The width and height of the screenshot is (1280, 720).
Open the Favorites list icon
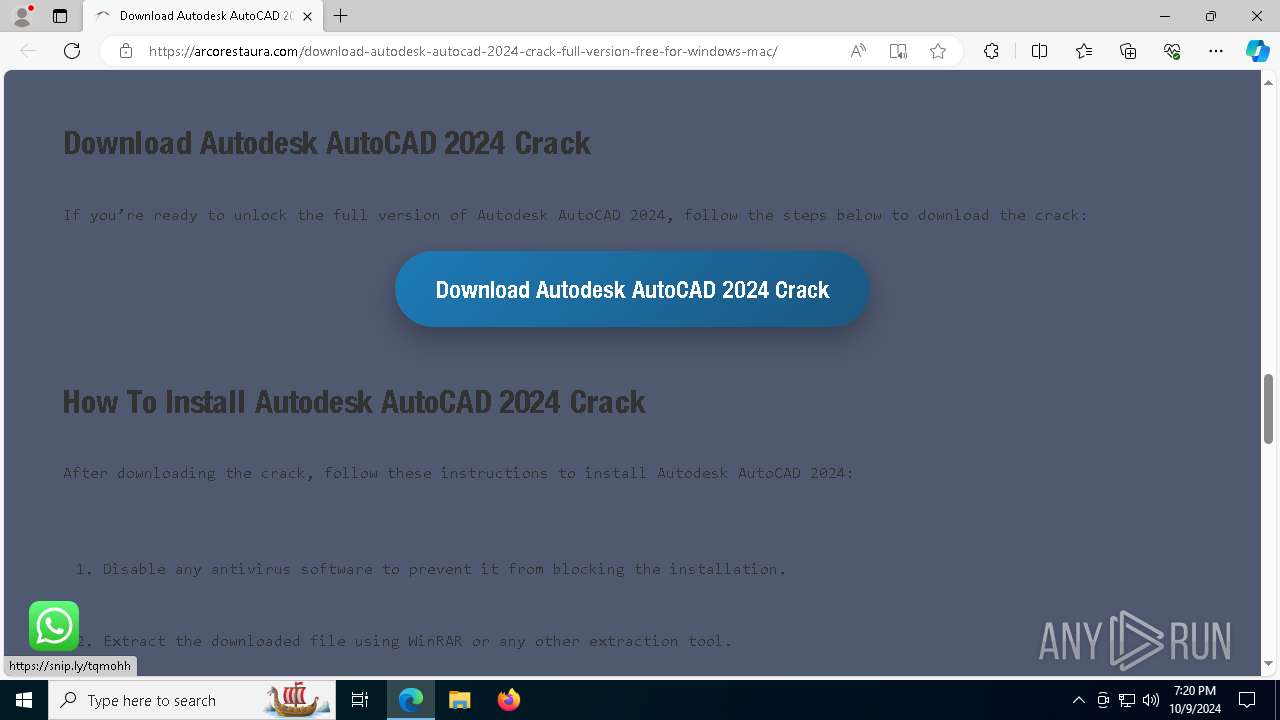(1084, 51)
